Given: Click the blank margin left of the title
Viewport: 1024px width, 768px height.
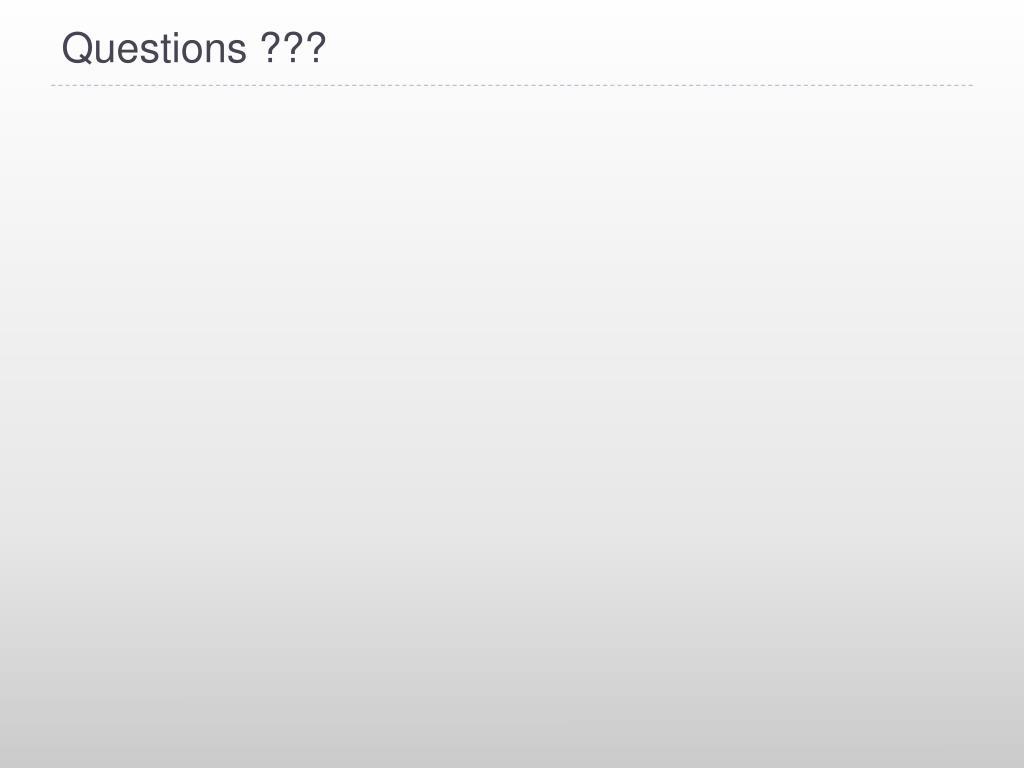Looking at the screenshot, I should pos(29,47).
